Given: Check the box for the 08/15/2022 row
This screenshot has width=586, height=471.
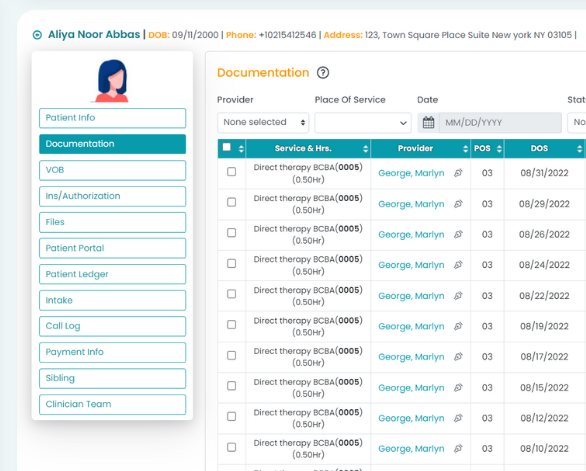Looking at the screenshot, I should point(232,386).
